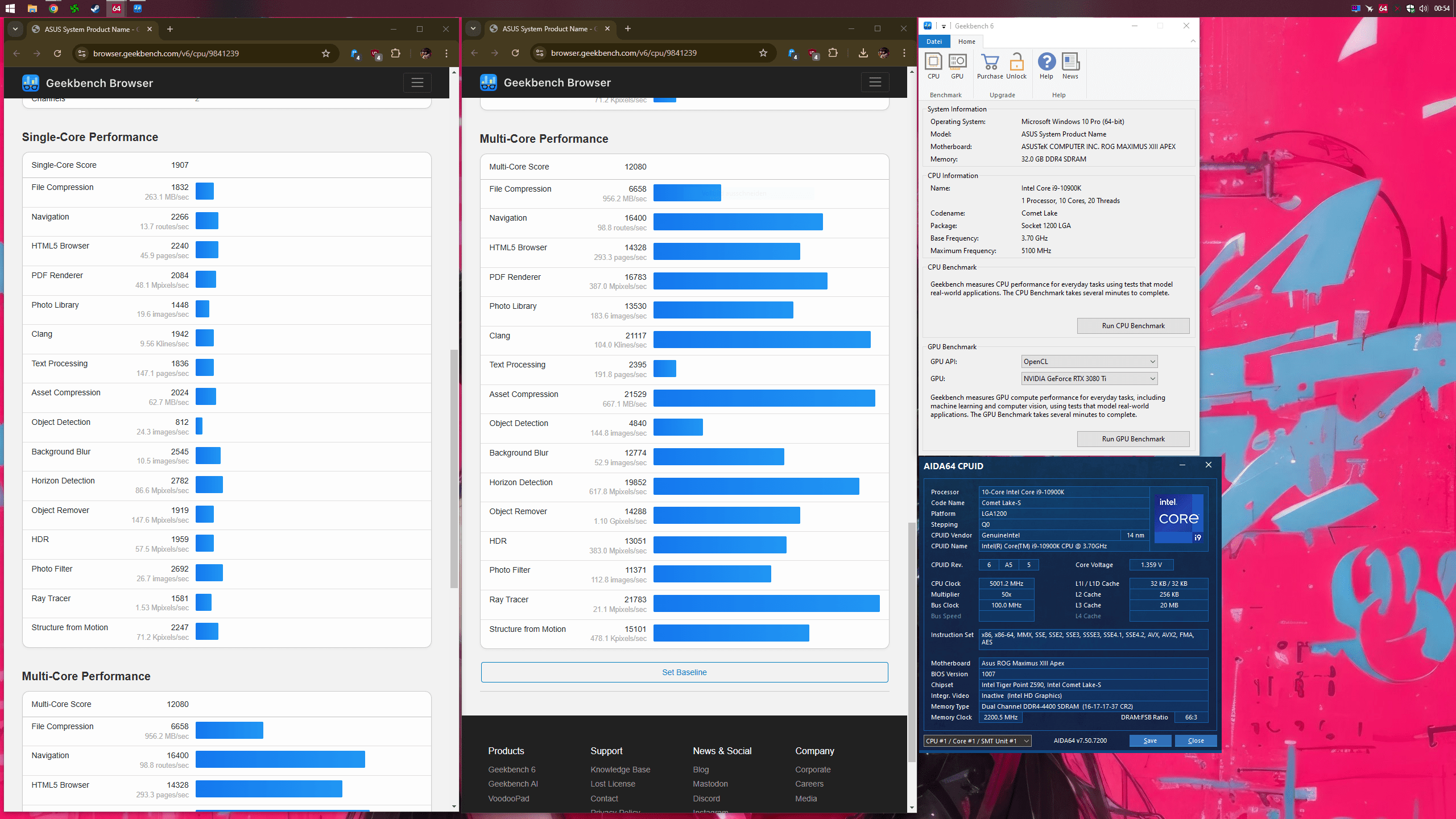
Task: Open the GPU API OpenCL dropdown
Action: (1089, 362)
